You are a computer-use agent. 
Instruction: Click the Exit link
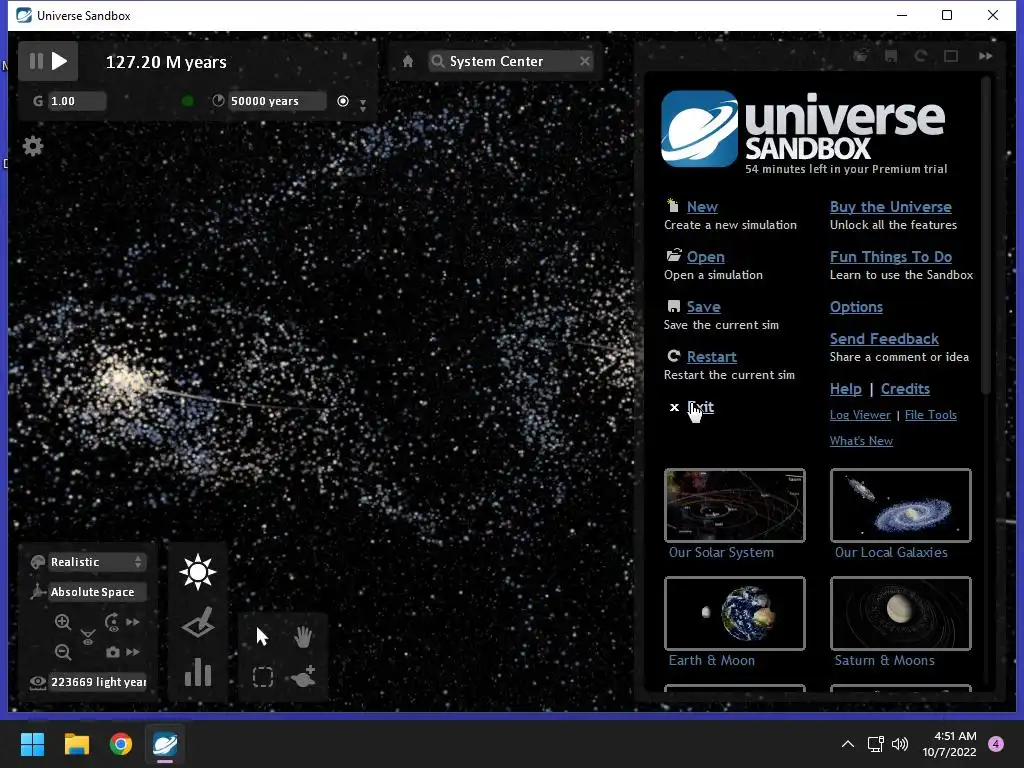[x=700, y=407]
